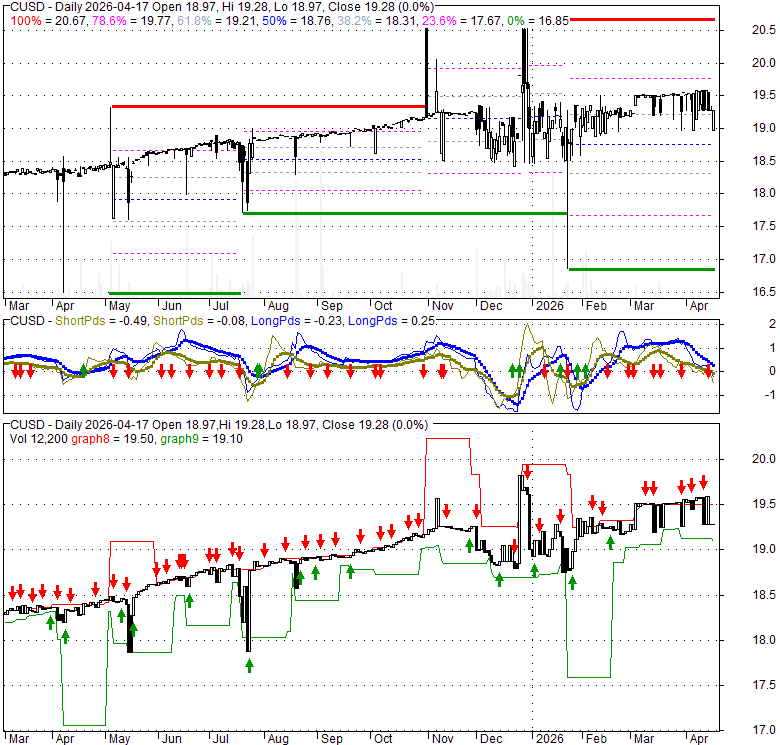Viewport: 780px width, 745px height.
Task: Pick the '23.6% = 17.67' retracement label
Action: [x=462, y=21]
